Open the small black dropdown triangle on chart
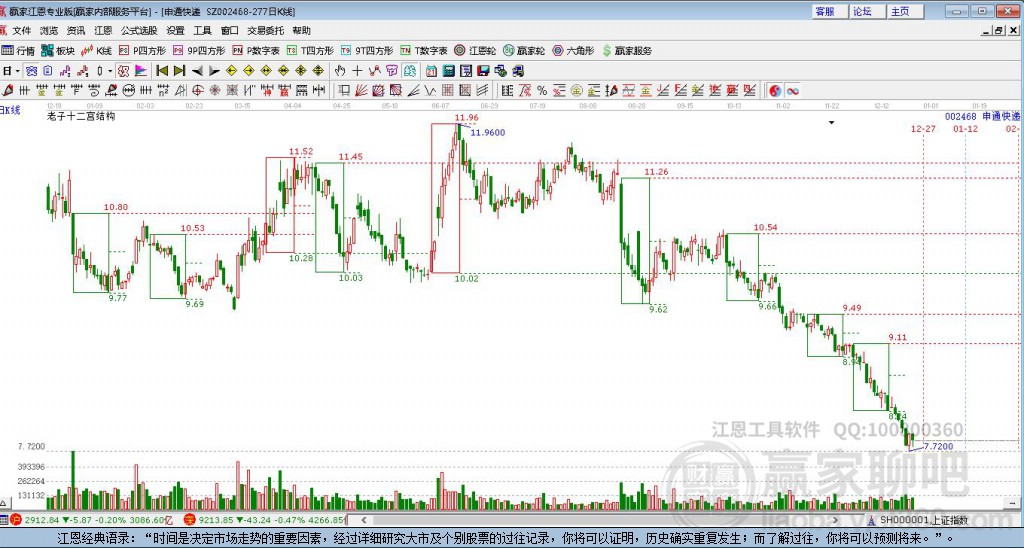This screenshot has width=1024, height=548. pyautogui.click(x=831, y=122)
